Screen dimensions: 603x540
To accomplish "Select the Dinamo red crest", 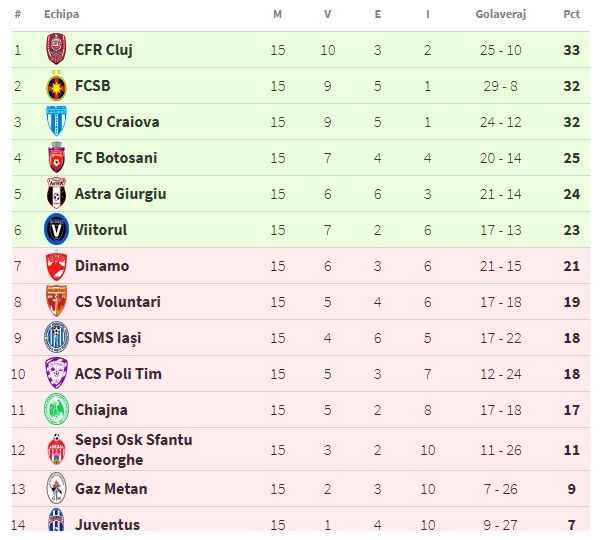I will click(x=56, y=266).
